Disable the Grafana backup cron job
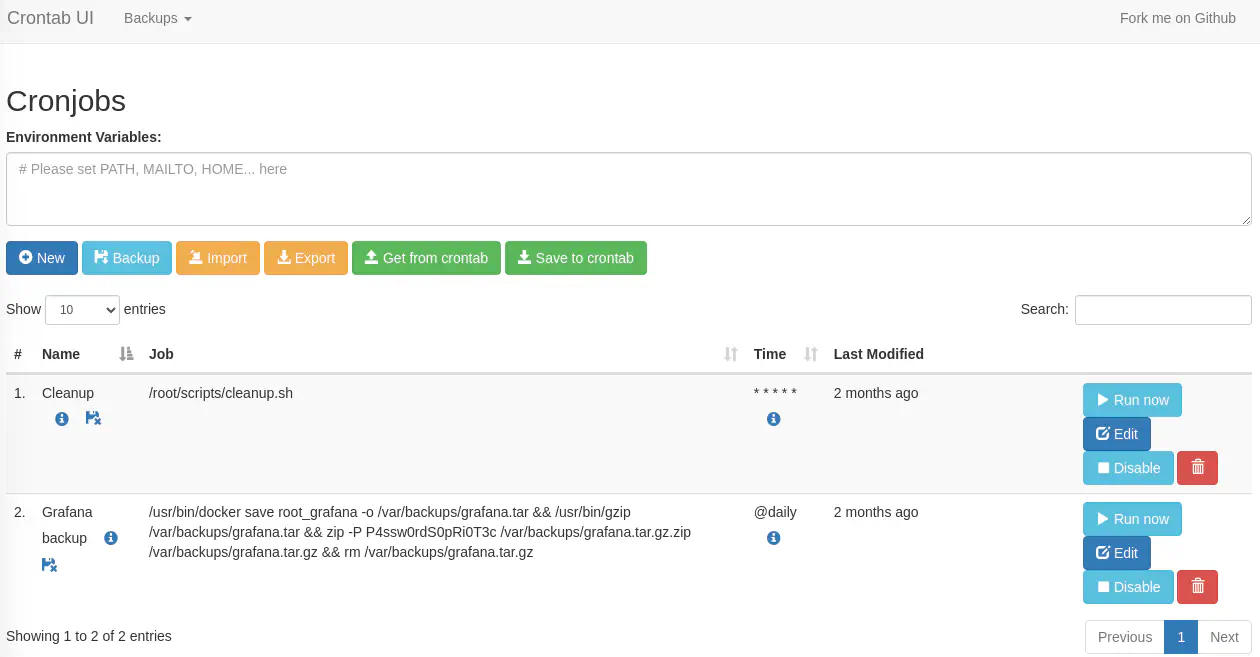The width and height of the screenshot is (1260, 657). 1128,586
